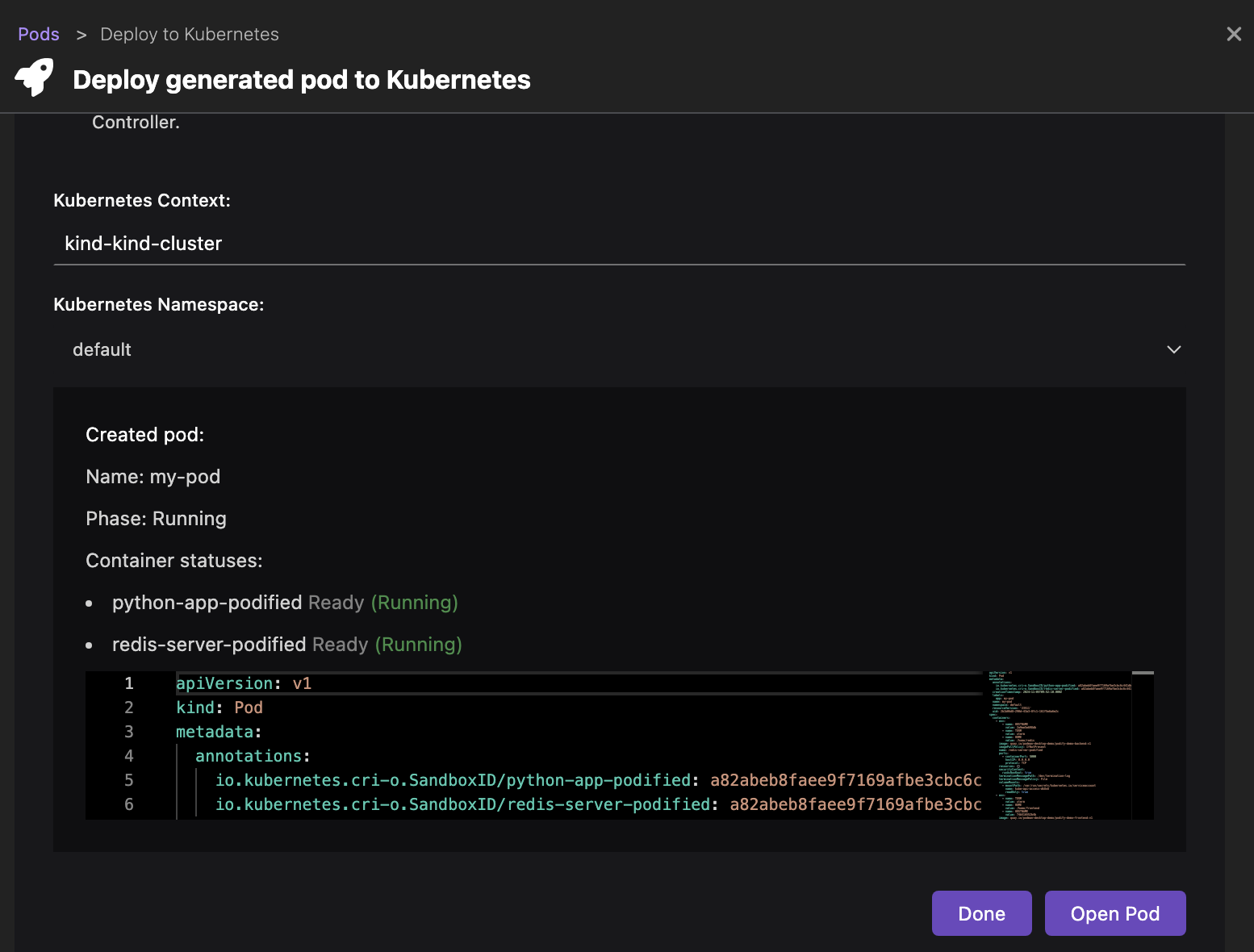Viewport: 1254px width, 952px height.
Task: Click the rocket icon beside the title
Action: [x=34, y=78]
